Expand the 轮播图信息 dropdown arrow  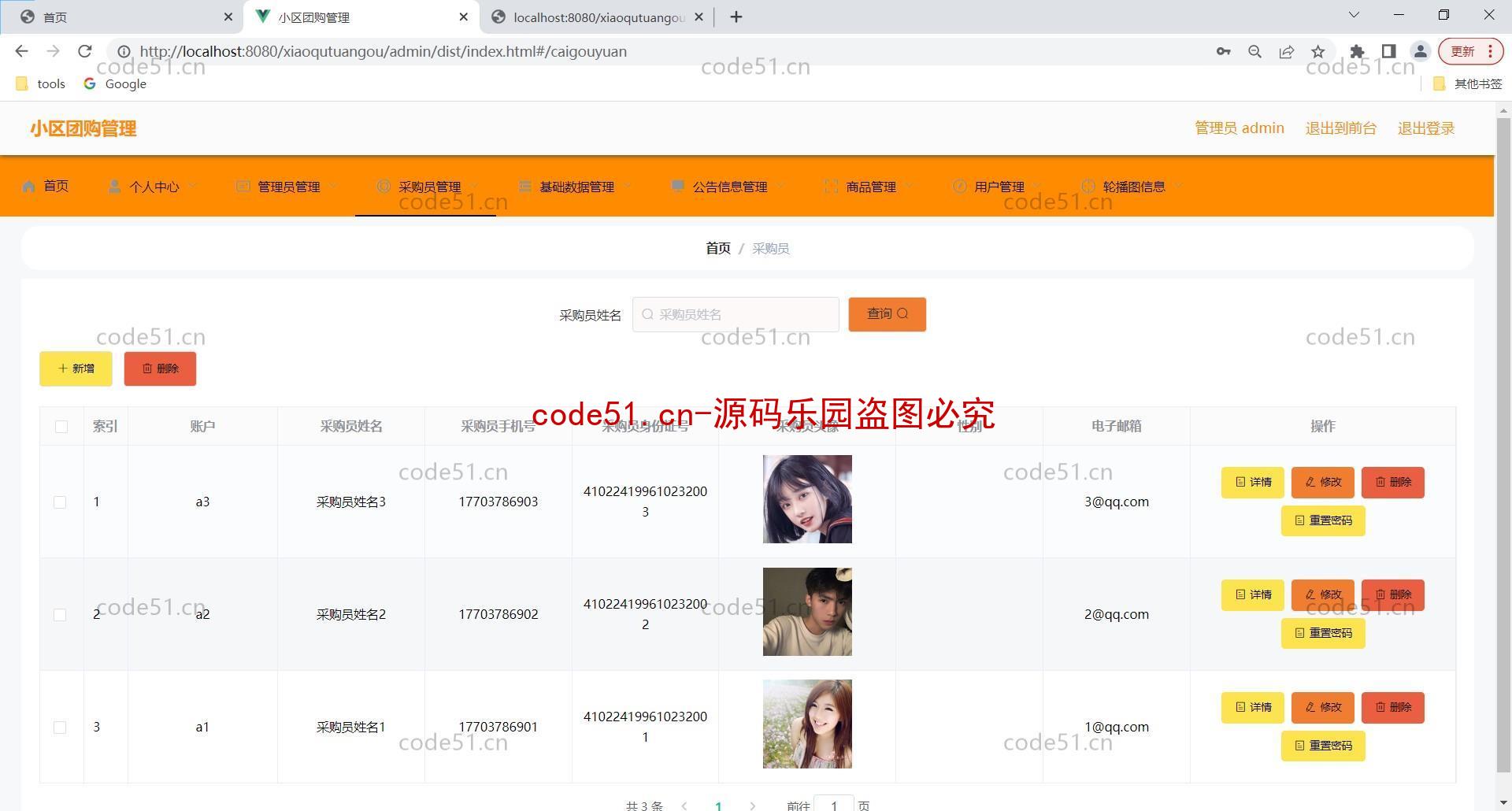[x=1179, y=187]
